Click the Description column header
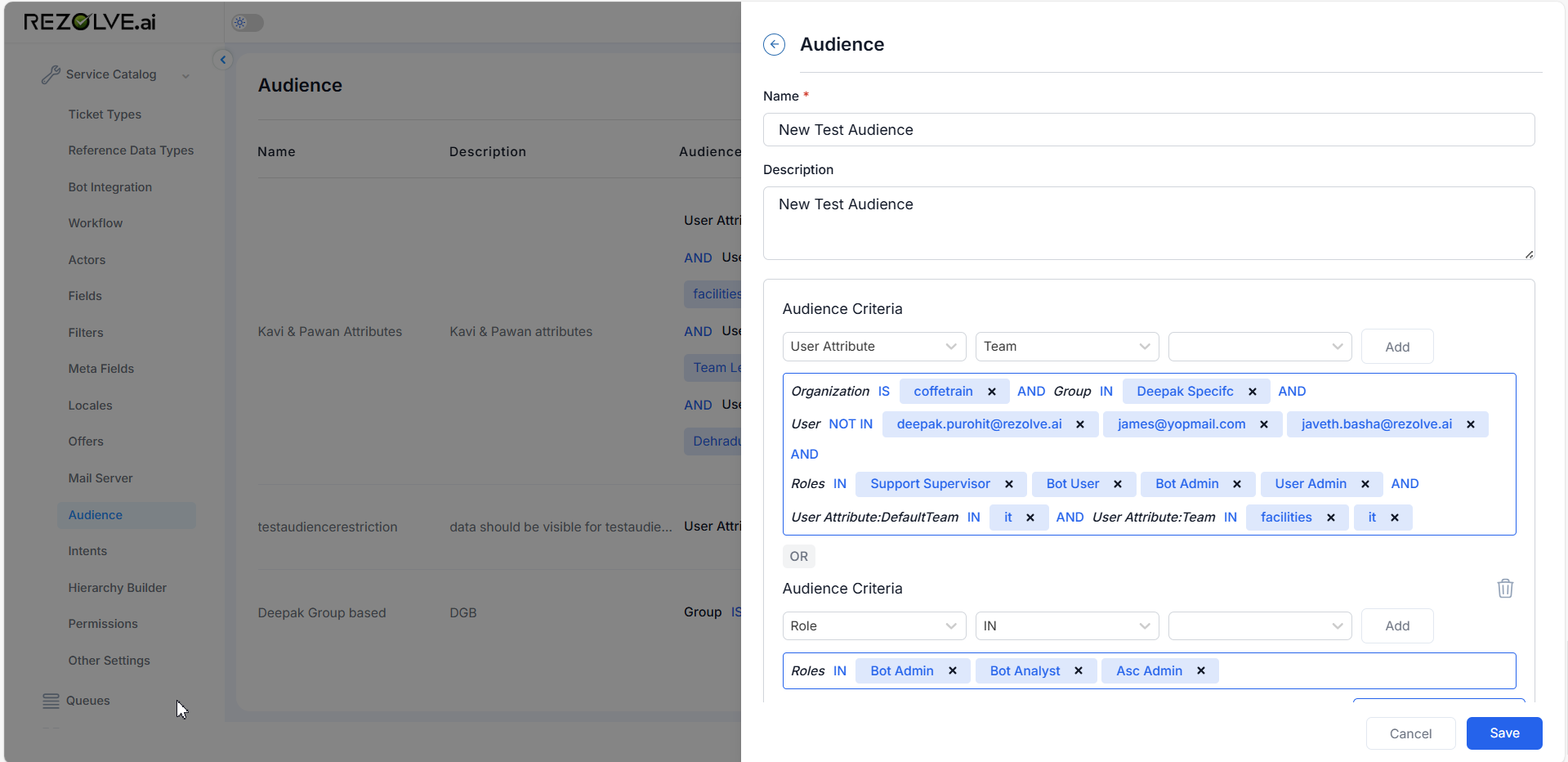The image size is (1568, 762). 488,152
